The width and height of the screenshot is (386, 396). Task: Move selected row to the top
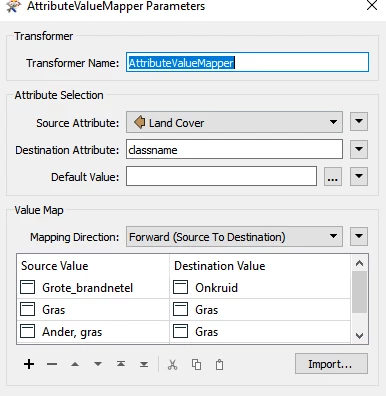point(121,364)
